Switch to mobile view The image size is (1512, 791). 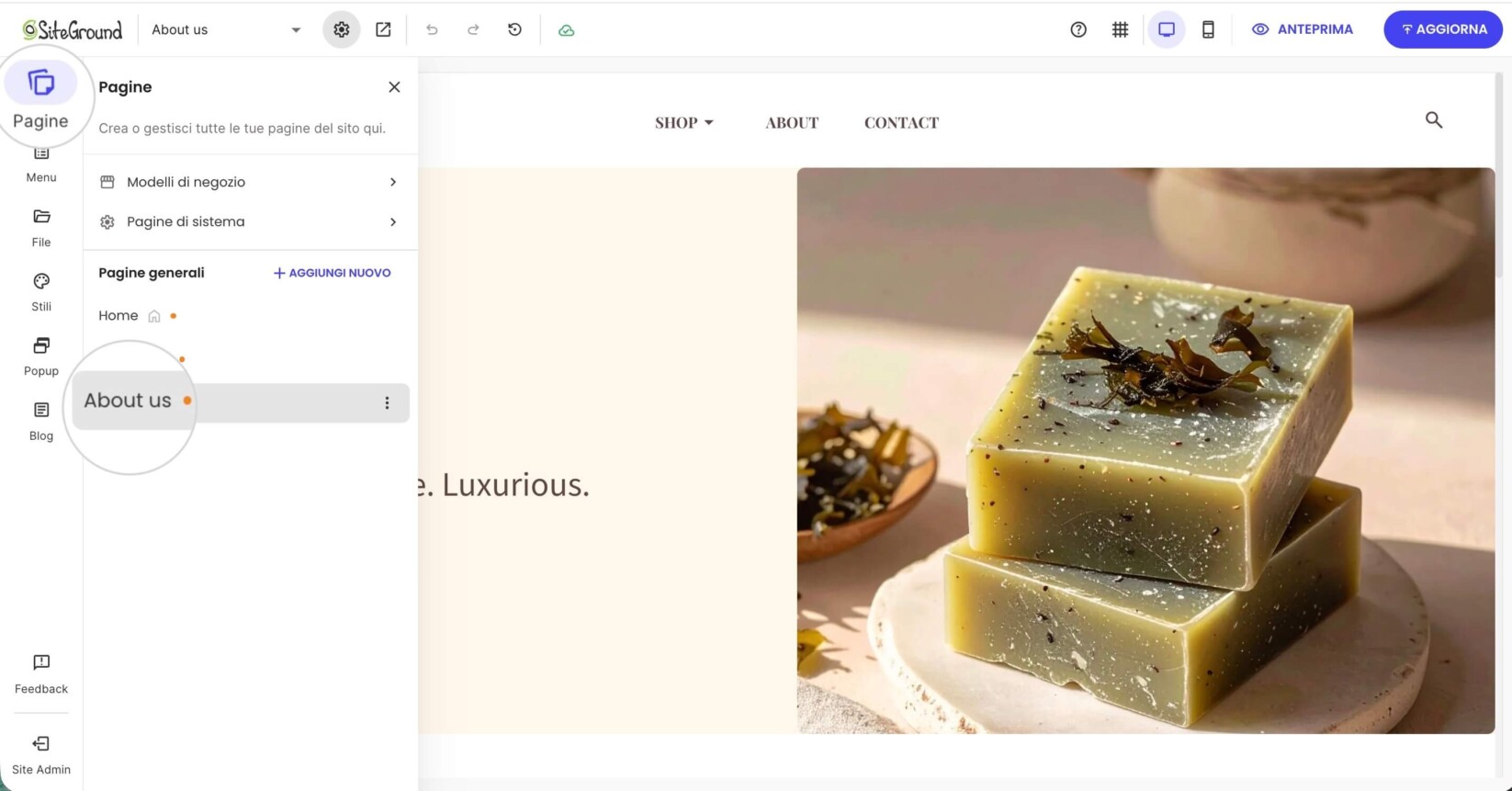1208,29
